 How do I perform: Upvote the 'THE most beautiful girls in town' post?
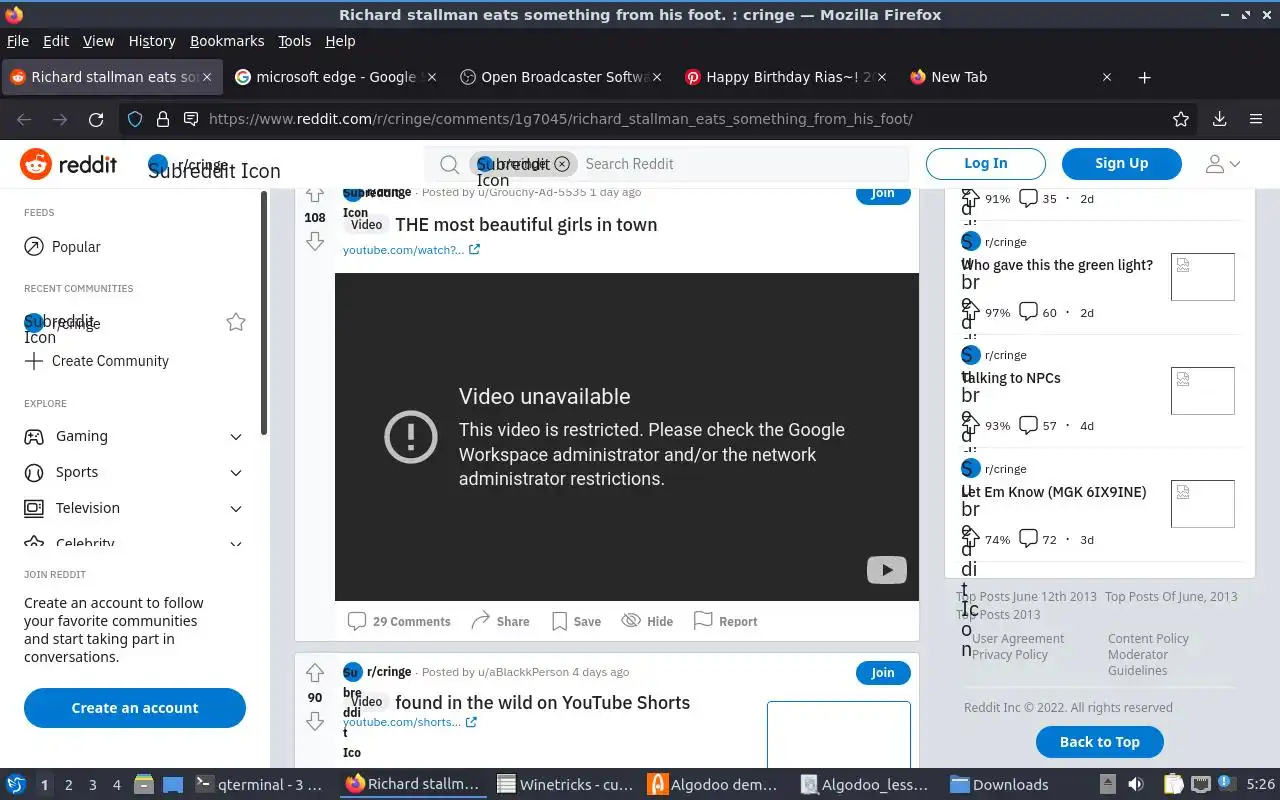tap(315, 193)
